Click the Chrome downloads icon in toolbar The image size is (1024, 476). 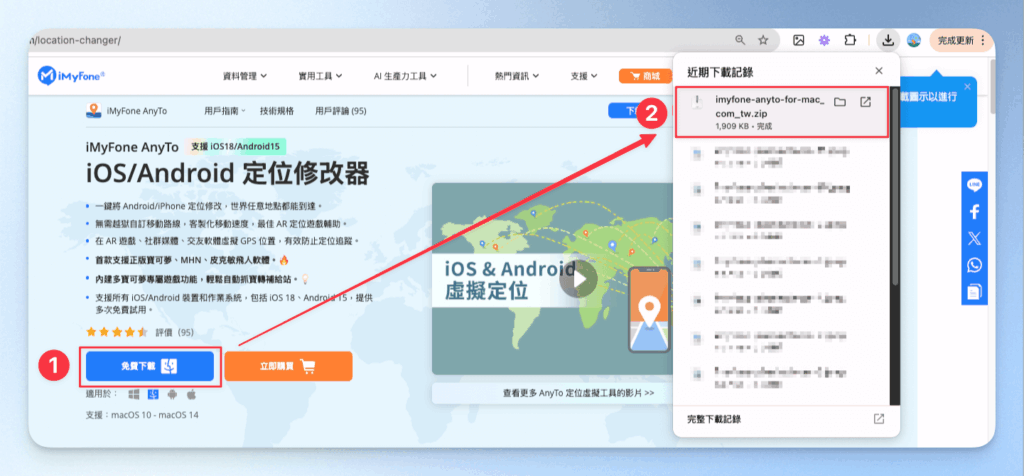887,40
